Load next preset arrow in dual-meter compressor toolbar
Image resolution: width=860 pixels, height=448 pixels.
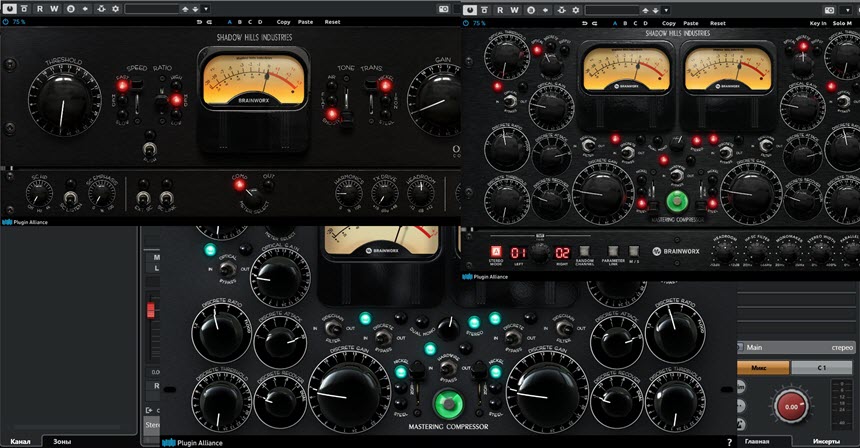tap(655, 10)
